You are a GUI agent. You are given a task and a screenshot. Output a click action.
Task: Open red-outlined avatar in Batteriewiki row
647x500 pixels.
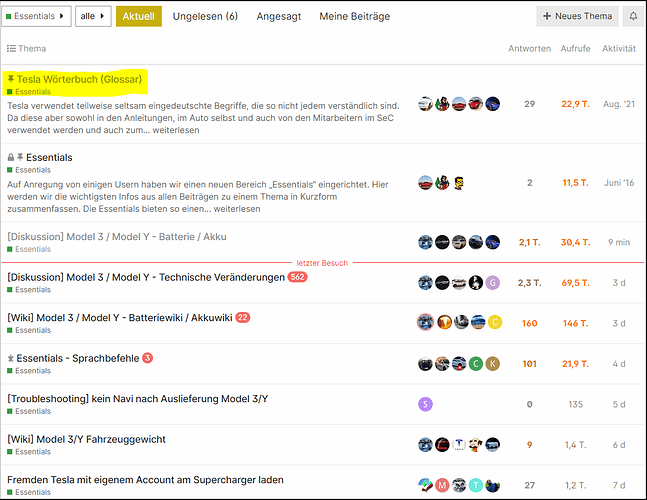[x=425, y=322]
